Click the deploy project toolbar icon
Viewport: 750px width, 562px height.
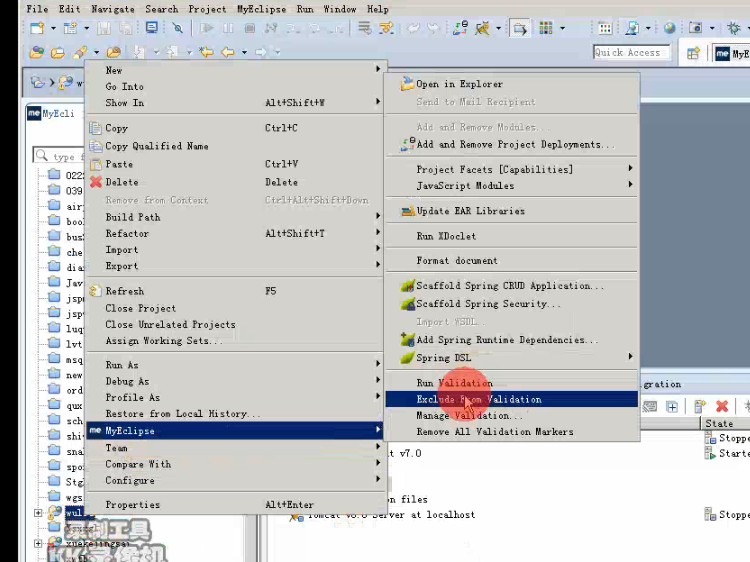click(x=460, y=28)
